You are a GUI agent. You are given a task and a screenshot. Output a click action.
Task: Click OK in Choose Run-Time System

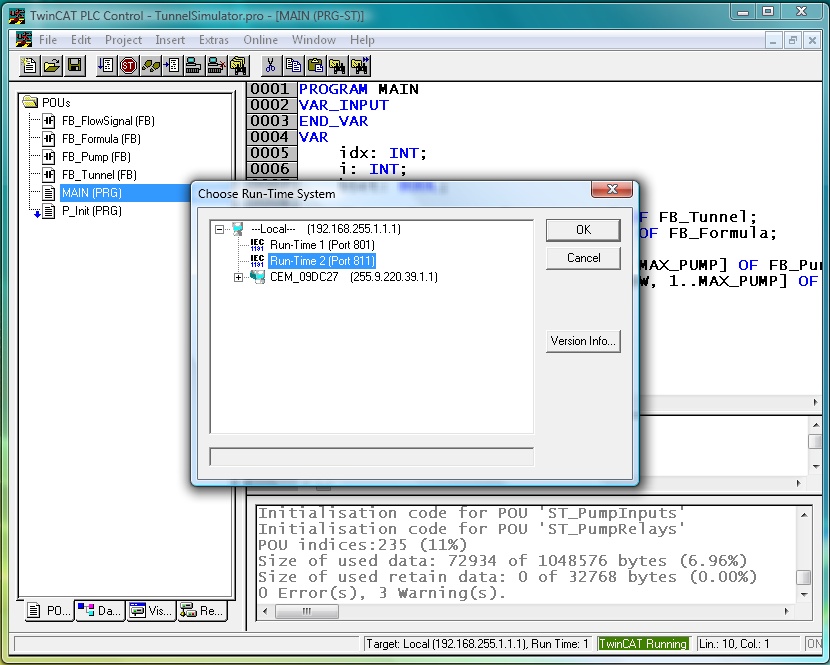[583, 230]
